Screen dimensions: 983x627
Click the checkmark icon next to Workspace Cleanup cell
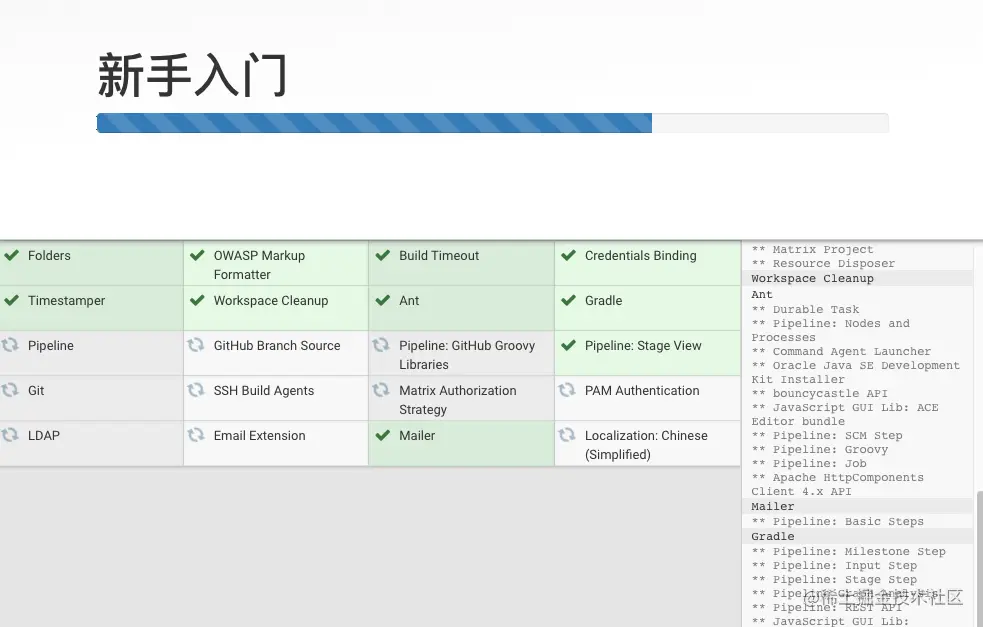point(197,300)
